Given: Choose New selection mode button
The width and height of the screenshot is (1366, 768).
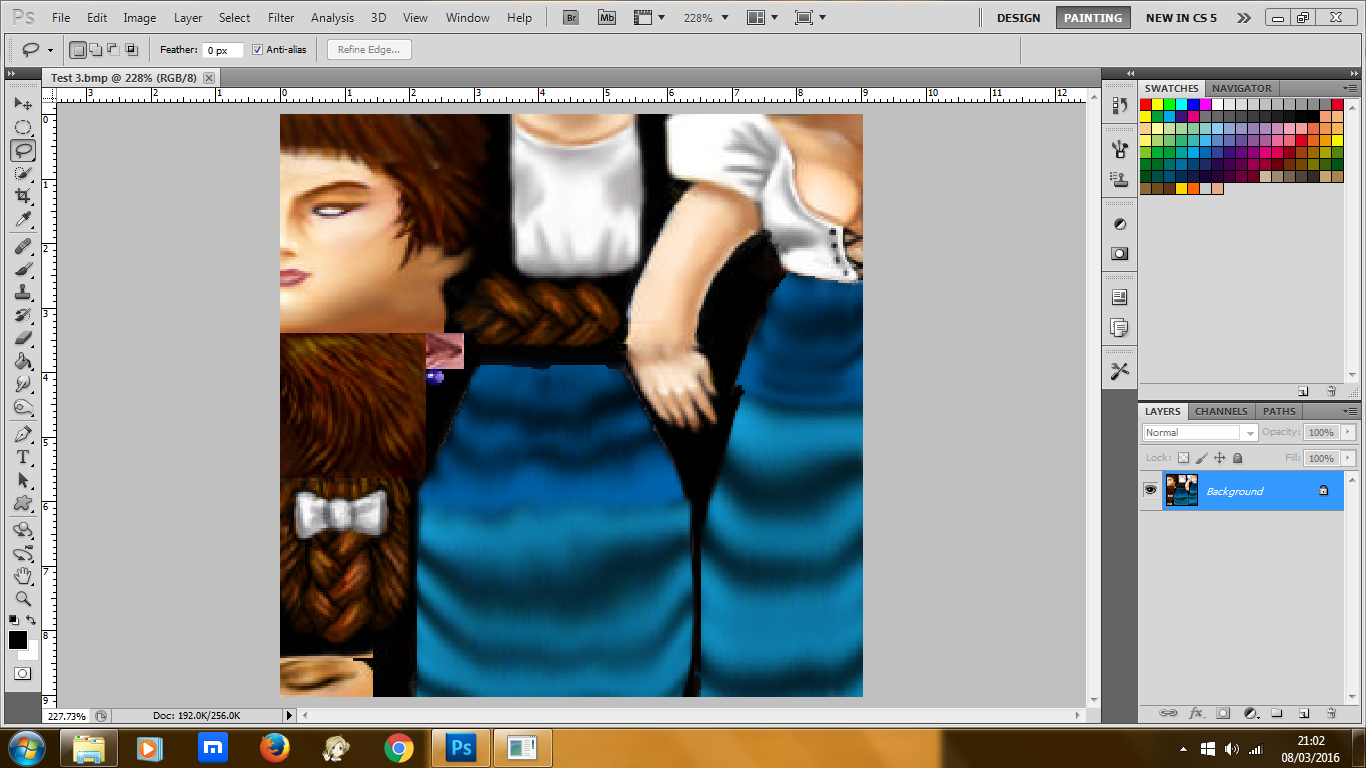Looking at the screenshot, I should point(78,50).
